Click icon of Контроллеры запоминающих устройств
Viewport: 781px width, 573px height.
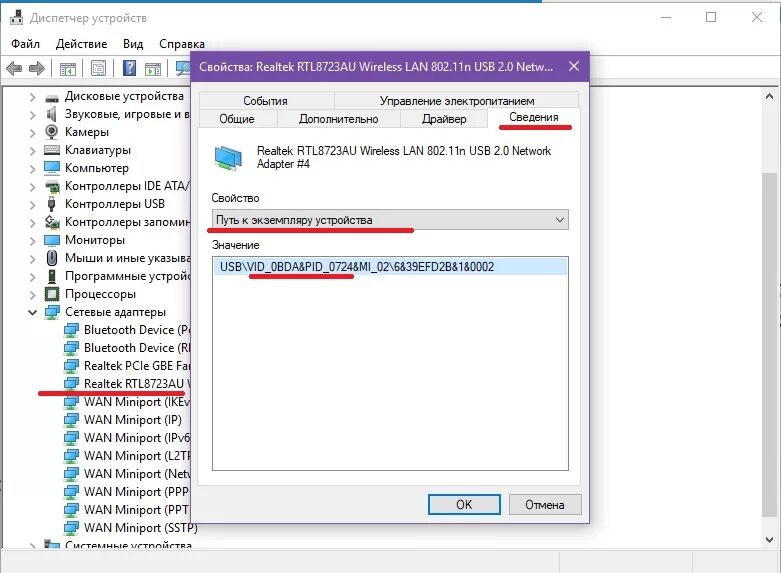pyautogui.click(x=52, y=222)
